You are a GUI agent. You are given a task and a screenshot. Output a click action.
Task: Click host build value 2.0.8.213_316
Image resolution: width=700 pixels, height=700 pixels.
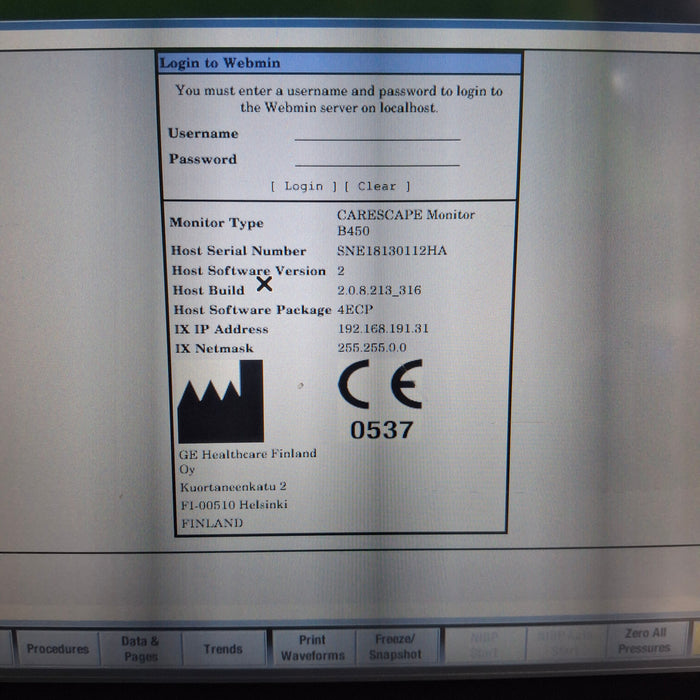pyautogui.click(x=379, y=290)
